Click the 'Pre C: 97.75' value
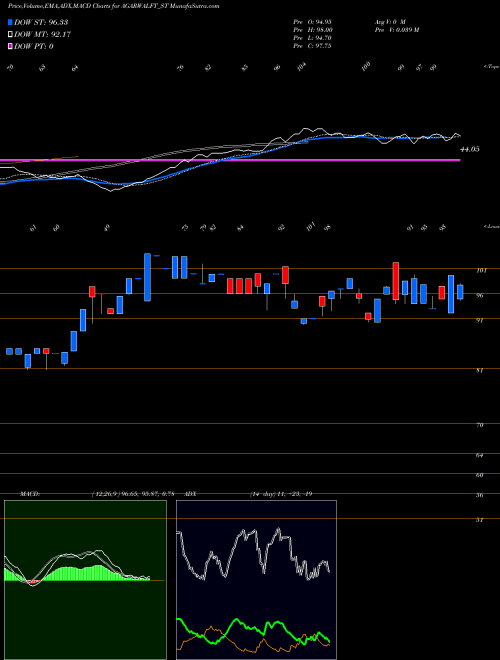The image size is (500, 660). coord(313,46)
